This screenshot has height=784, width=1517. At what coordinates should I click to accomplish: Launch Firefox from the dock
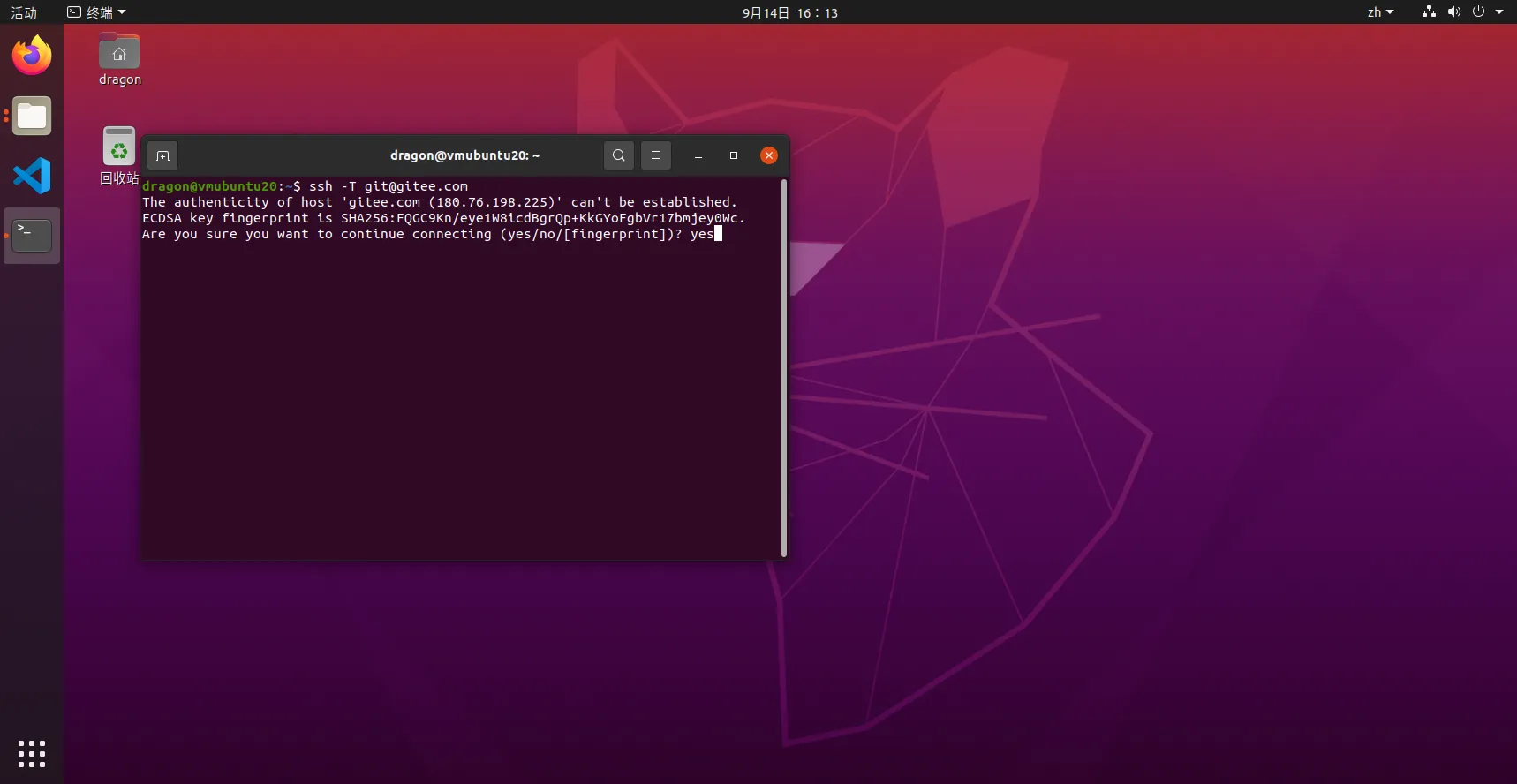[x=32, y=57]
